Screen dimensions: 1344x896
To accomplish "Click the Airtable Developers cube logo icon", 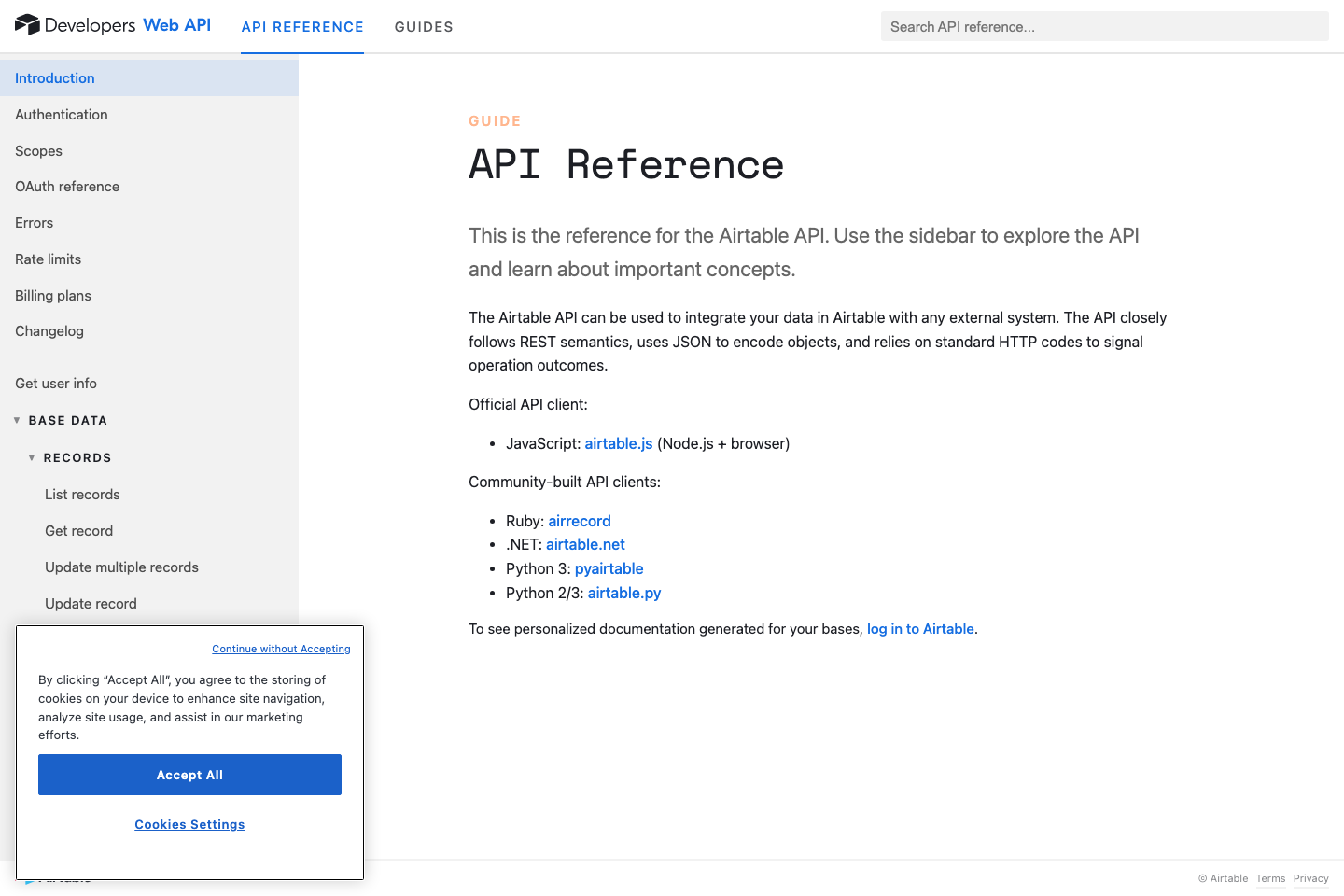I will (x=27, y=25).
